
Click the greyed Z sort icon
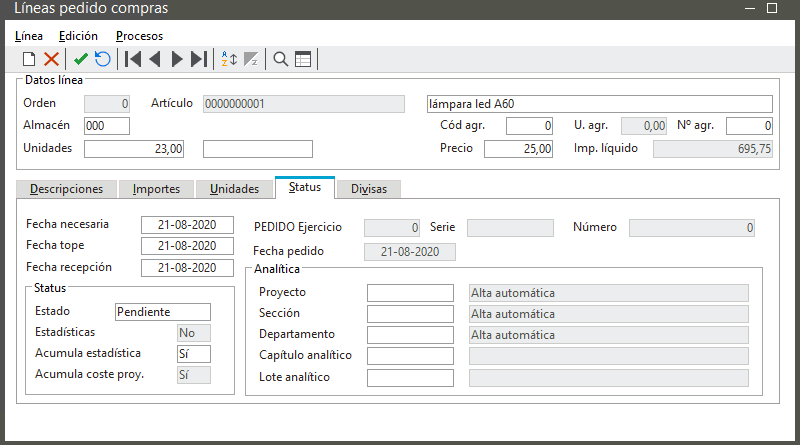click(x=251, y=59)
